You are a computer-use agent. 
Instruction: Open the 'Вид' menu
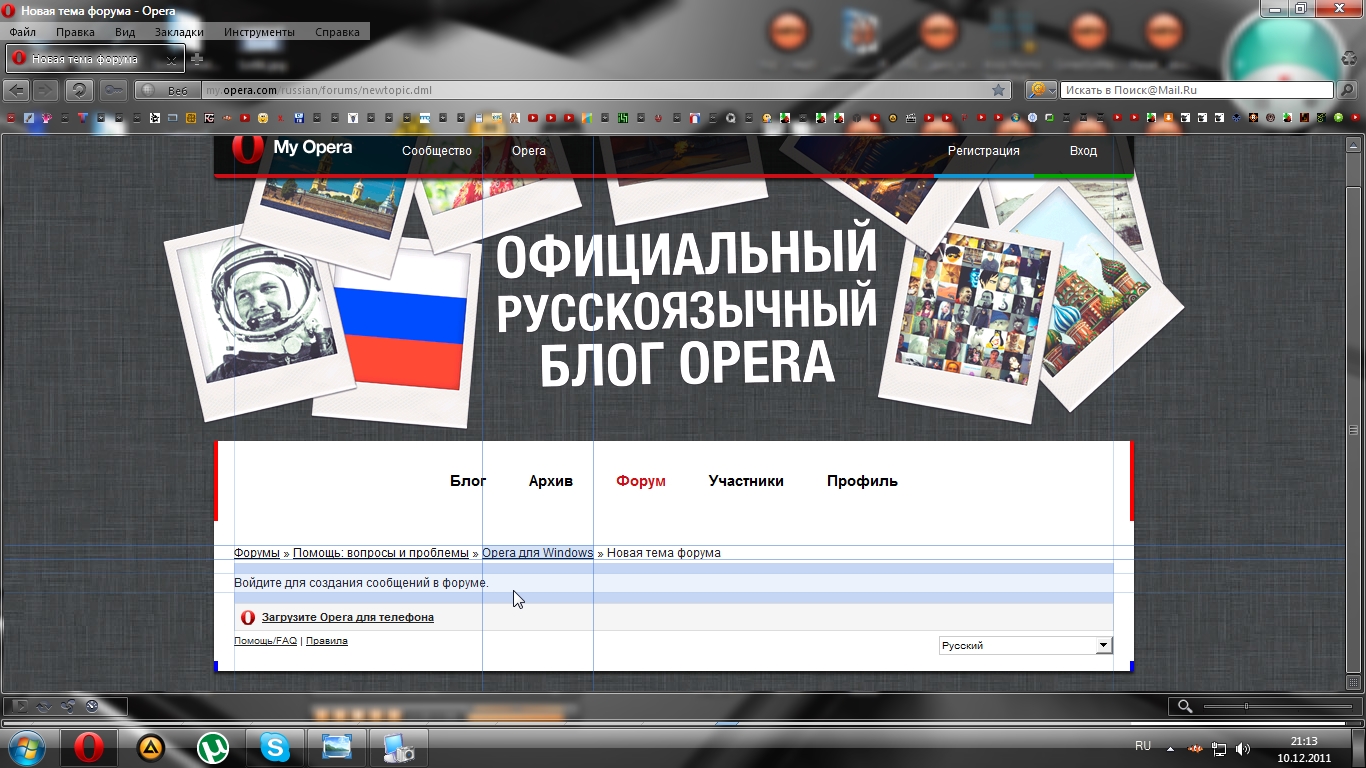(125, 32)
